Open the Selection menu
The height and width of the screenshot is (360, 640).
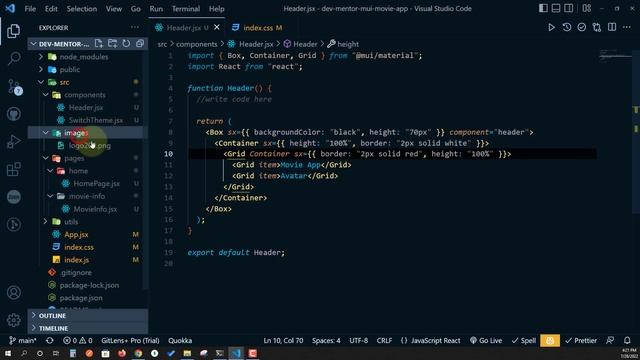coord(82,9)
